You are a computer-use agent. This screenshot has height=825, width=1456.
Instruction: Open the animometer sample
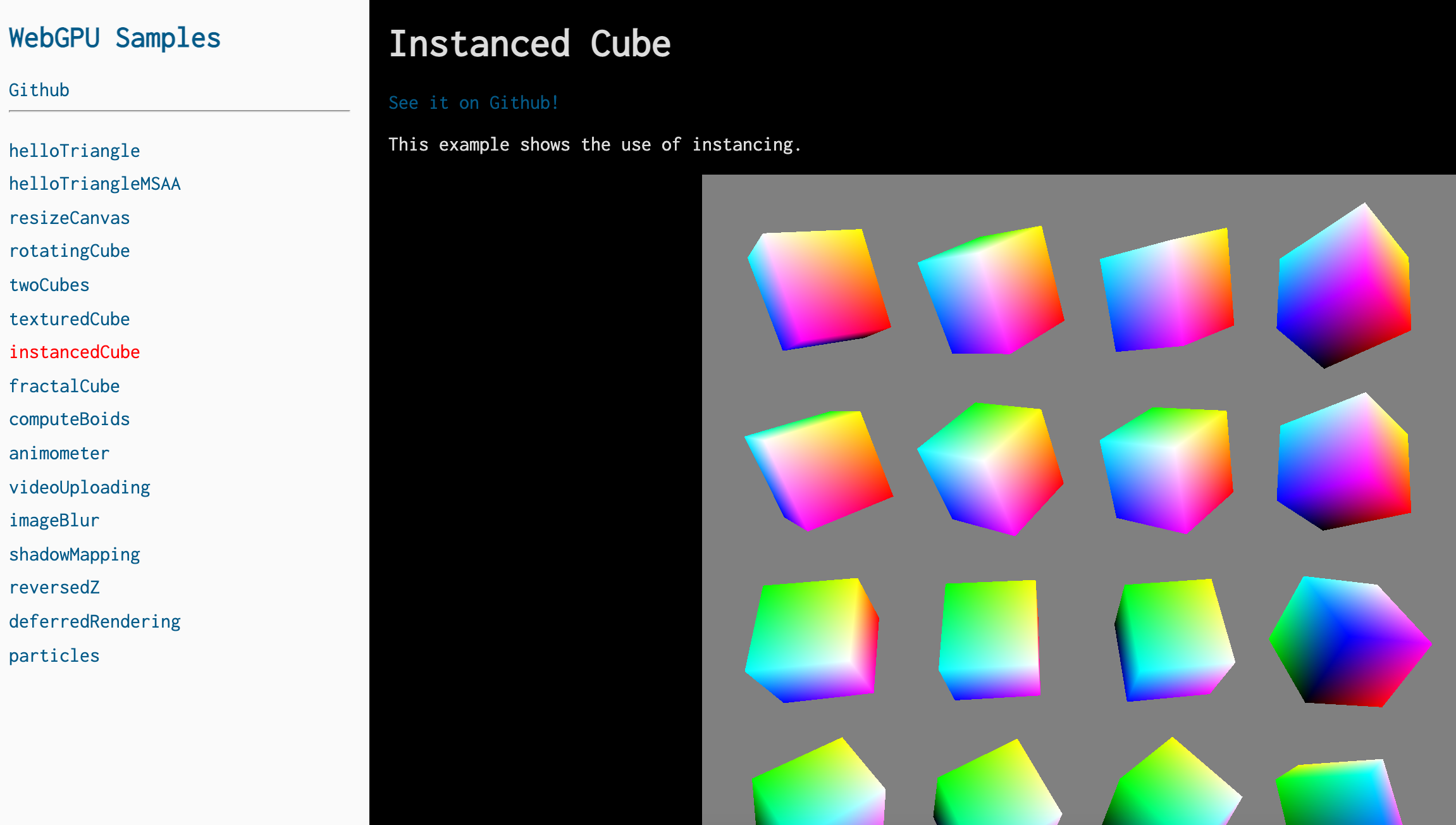tap(59, 453)
